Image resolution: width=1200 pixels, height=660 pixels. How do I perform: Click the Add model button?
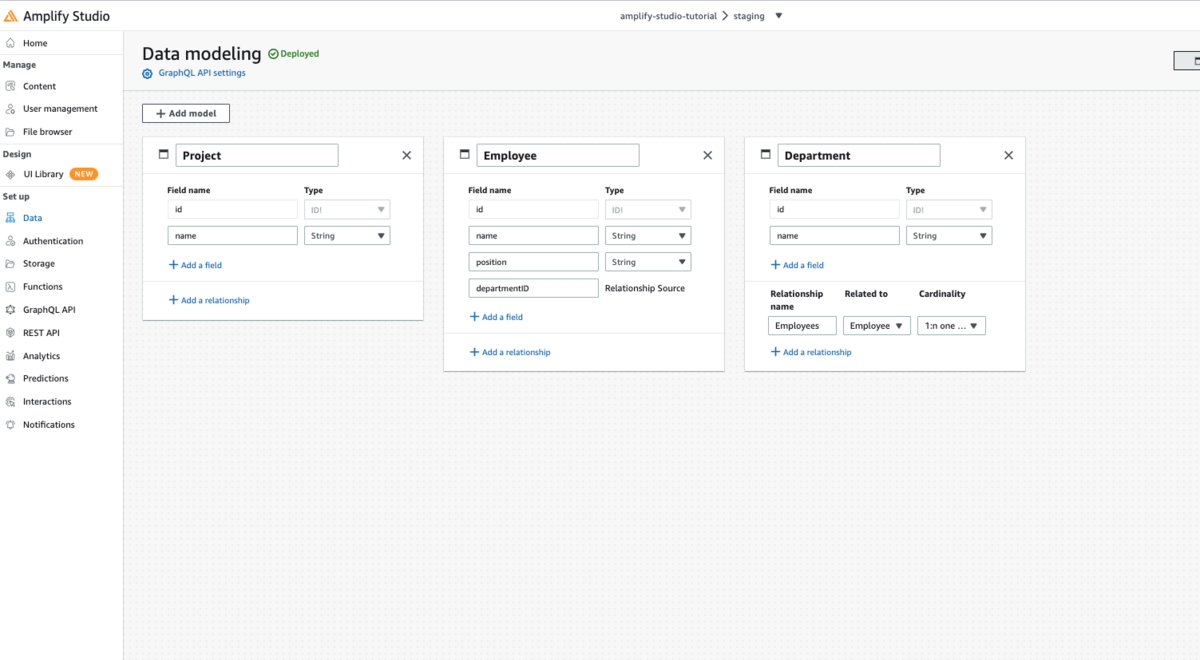pyautogui.click(x=186, y=114)
